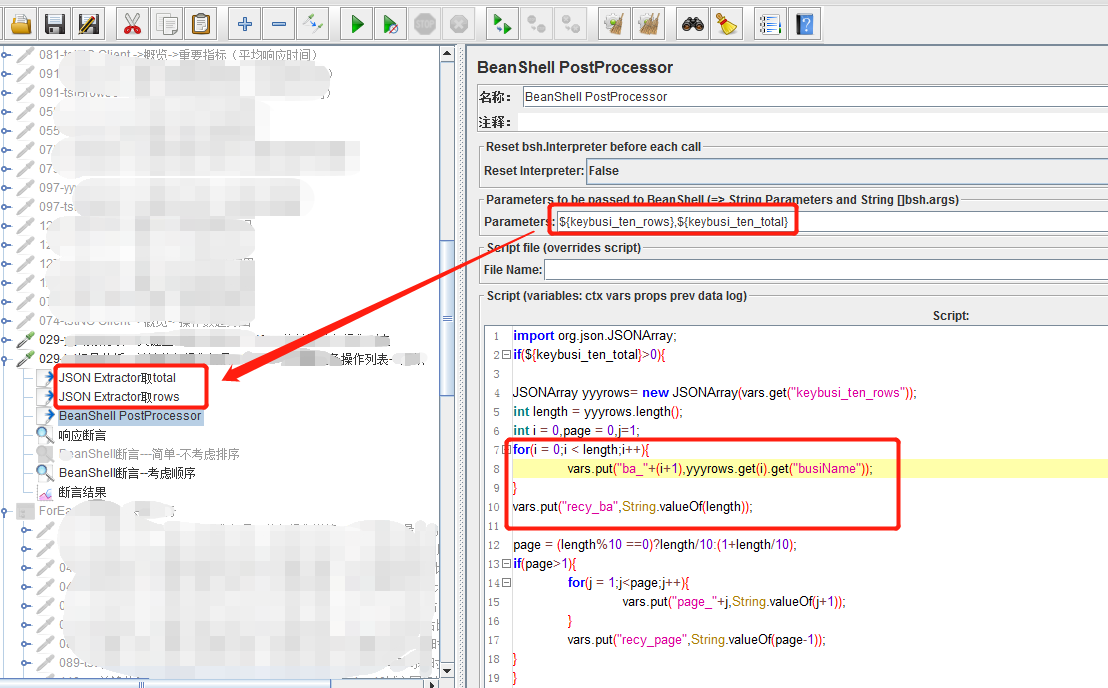Click the JSONArray yyyrows declaration on line 4
The image size is (1108, 688).
[x=714, y=393]
